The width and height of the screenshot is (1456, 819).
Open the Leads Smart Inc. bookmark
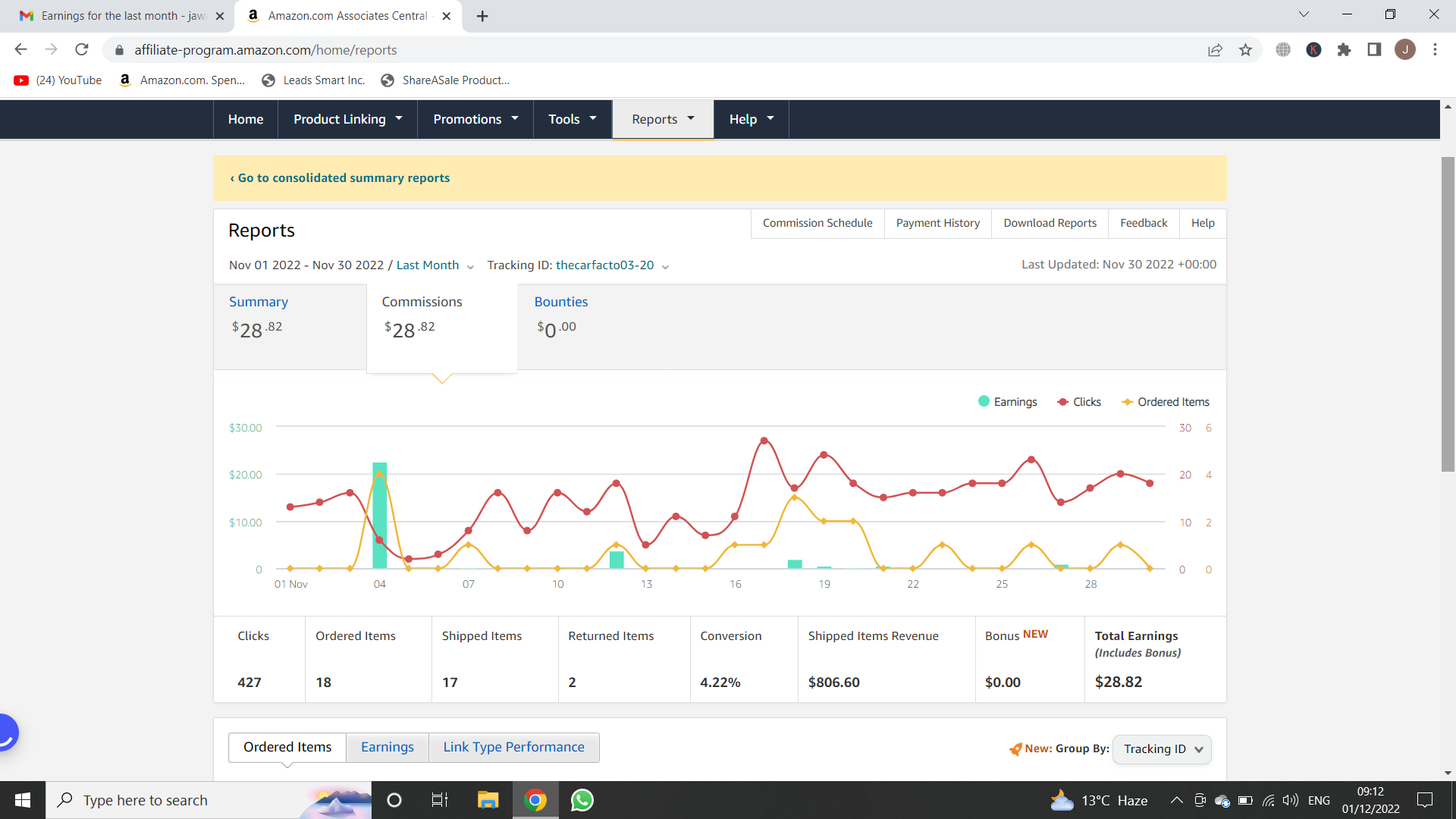pos(313,80)
